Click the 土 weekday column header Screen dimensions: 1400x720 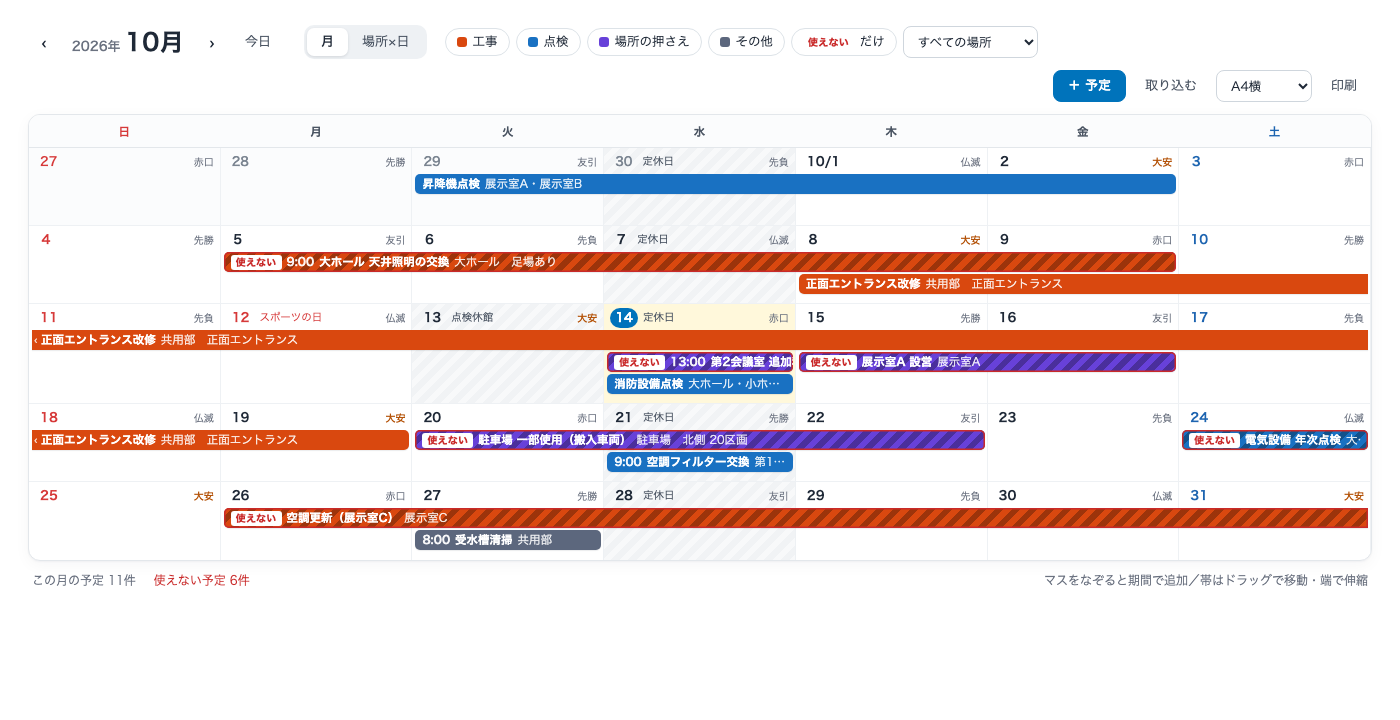tap(1274, 132)
